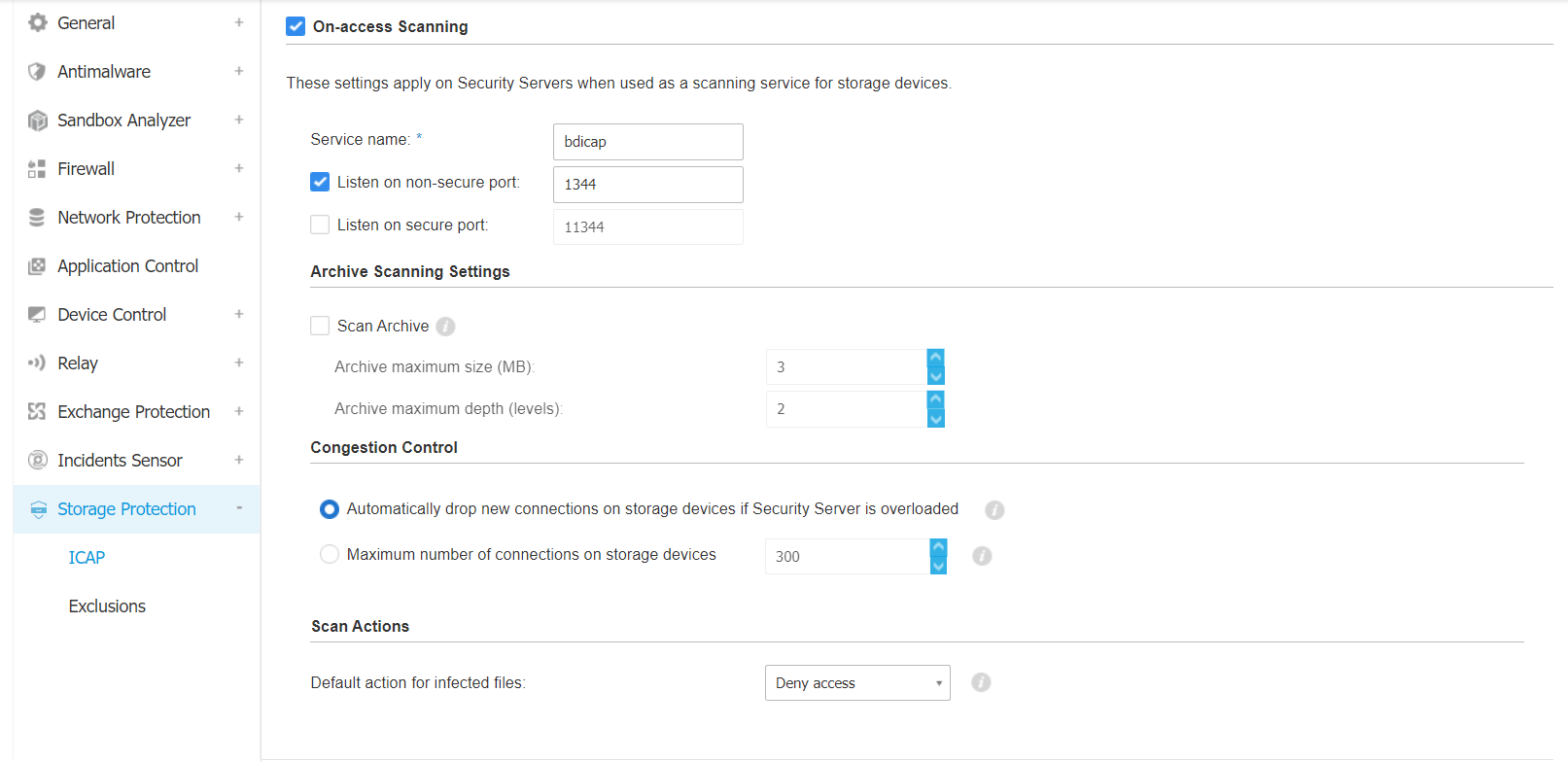Click the Sandbox Analyzer cube icon
Image resolution: width=1568 pixels, height=762 pixels.
pos(37,121)
